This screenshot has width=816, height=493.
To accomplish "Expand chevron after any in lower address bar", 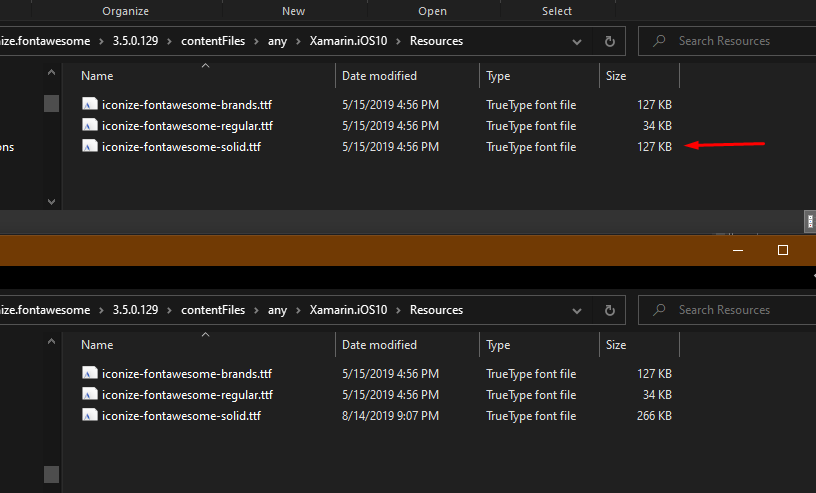I will point(298,311).
